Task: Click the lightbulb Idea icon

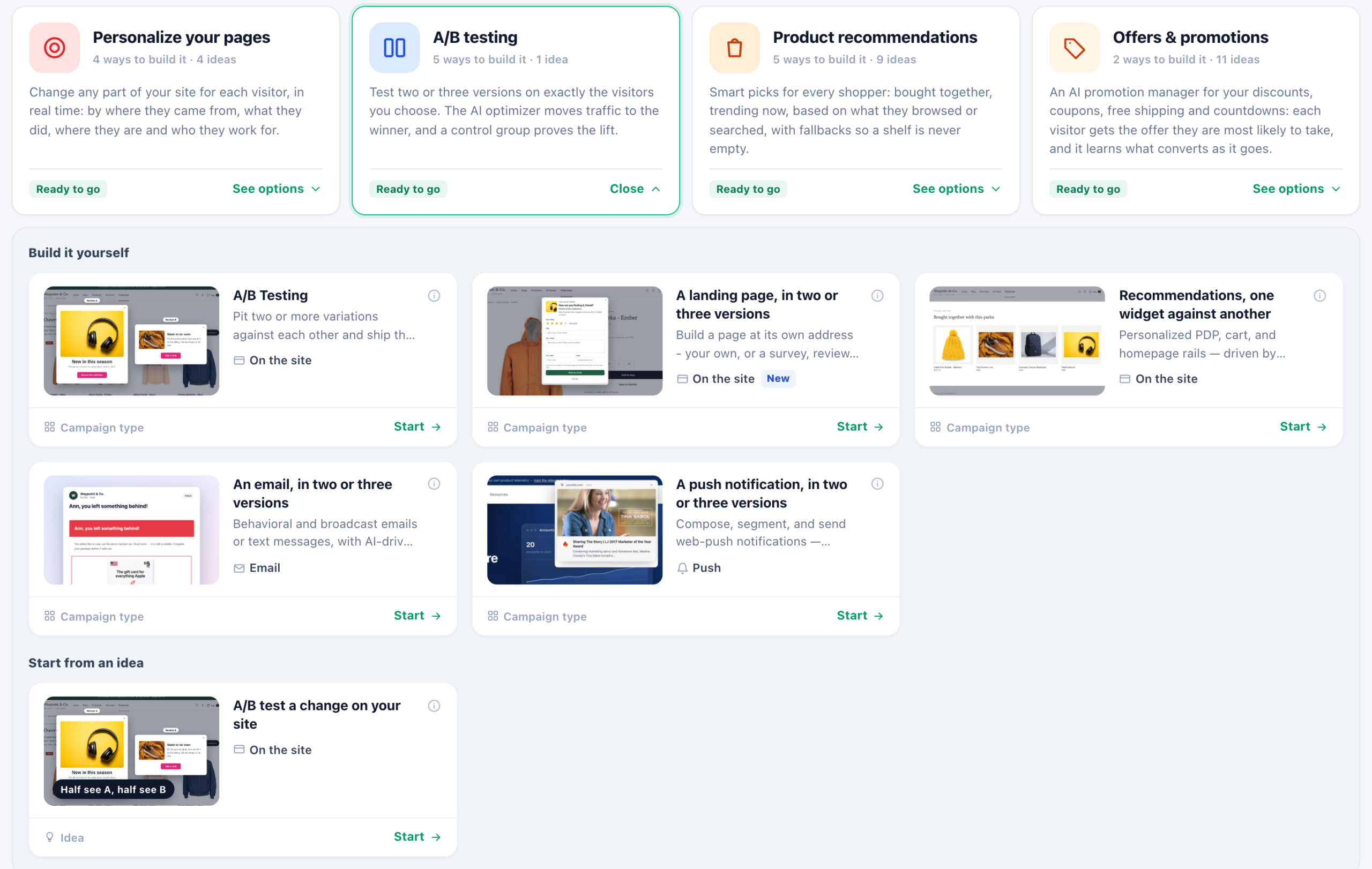Action: click(49, 837)
